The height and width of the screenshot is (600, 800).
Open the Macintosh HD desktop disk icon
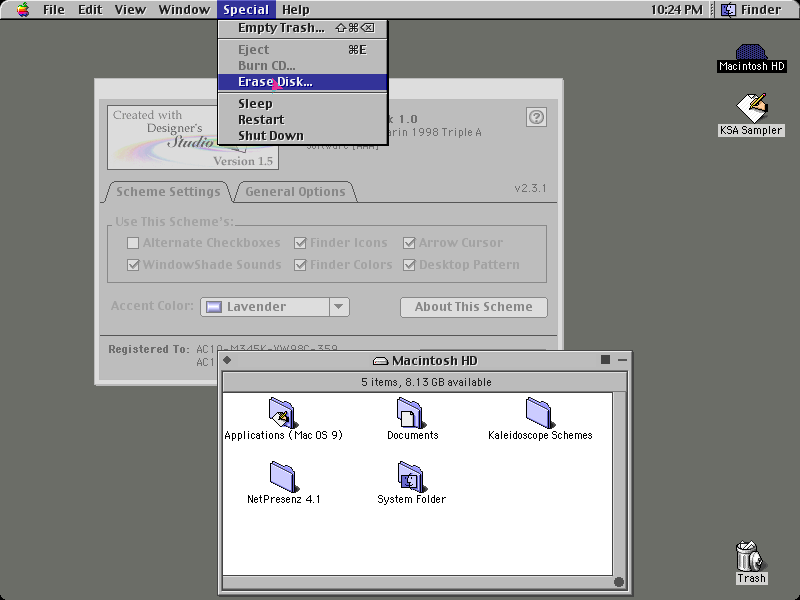click(x=751, y=52)
